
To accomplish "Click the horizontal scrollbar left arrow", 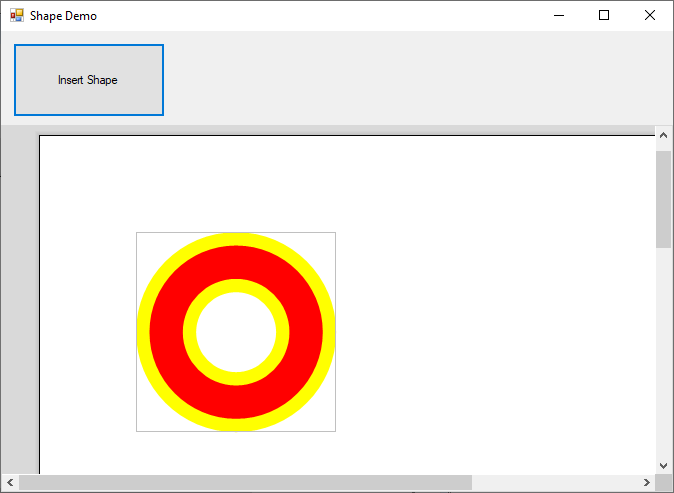I will click(10, 482).
